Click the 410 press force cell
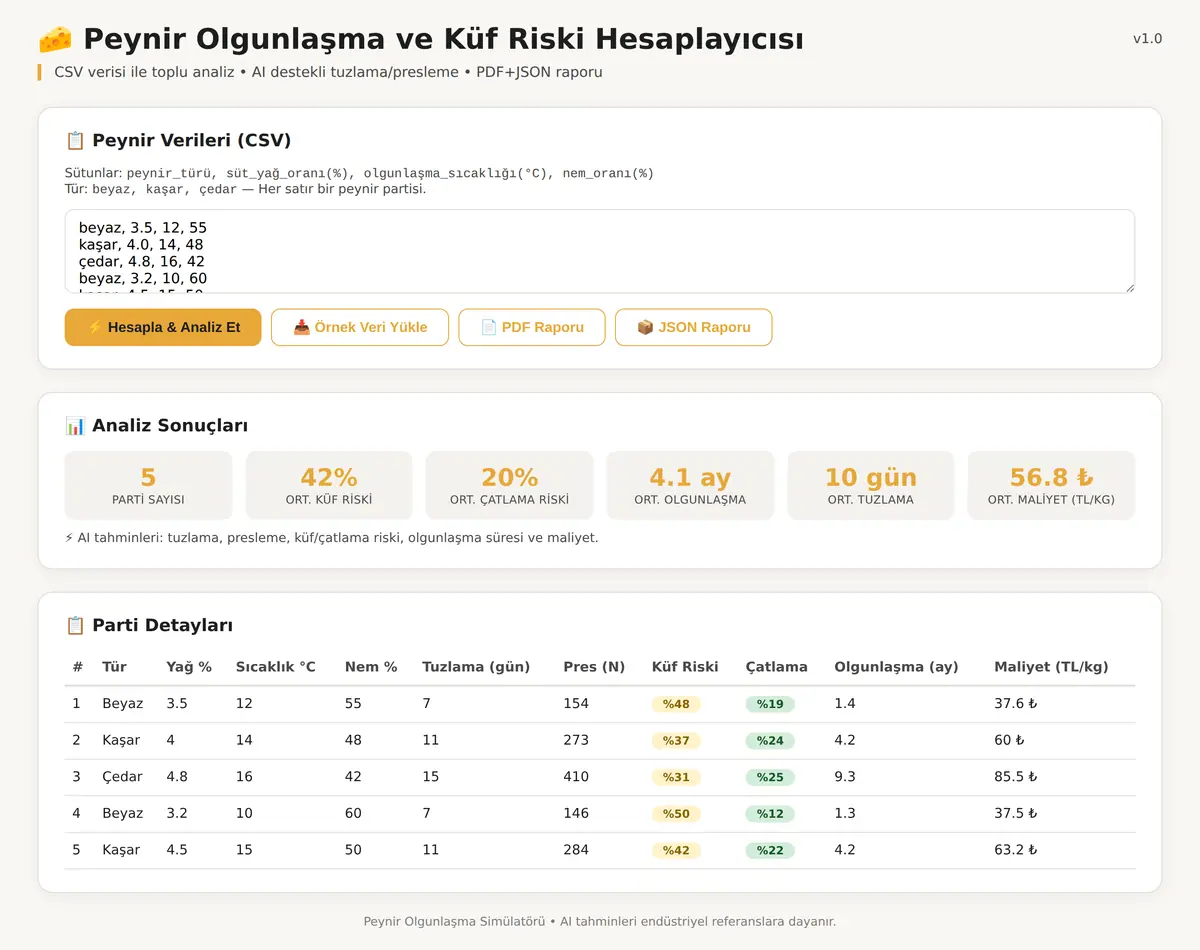 576,777
